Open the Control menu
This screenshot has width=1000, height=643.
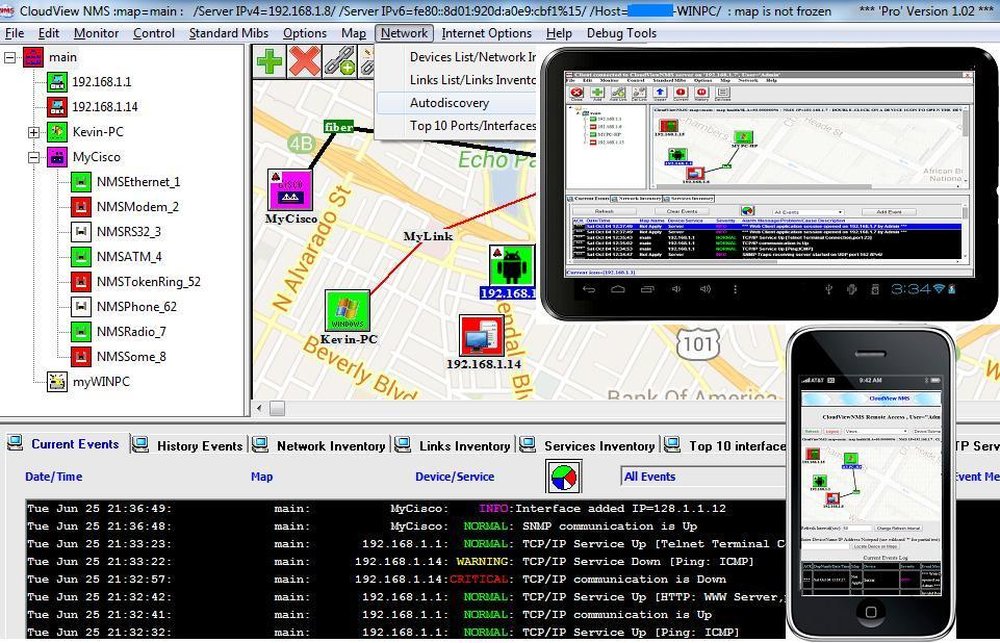(x=154, y=33)
